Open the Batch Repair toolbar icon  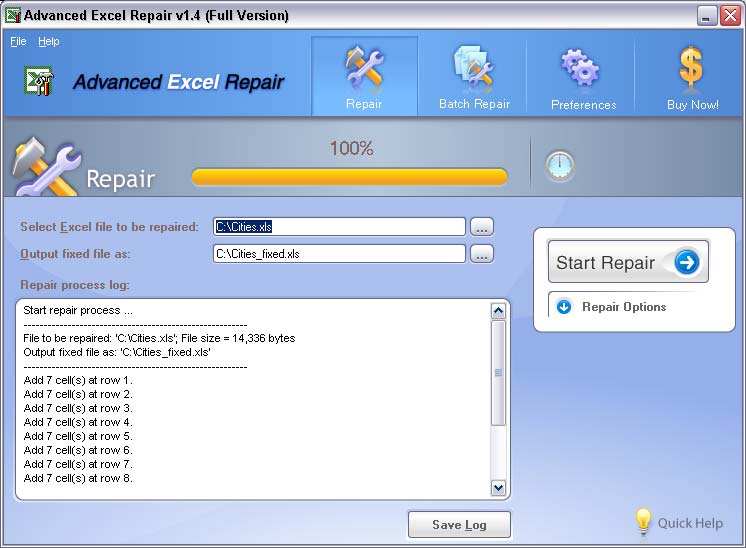[x=474, y=68]
